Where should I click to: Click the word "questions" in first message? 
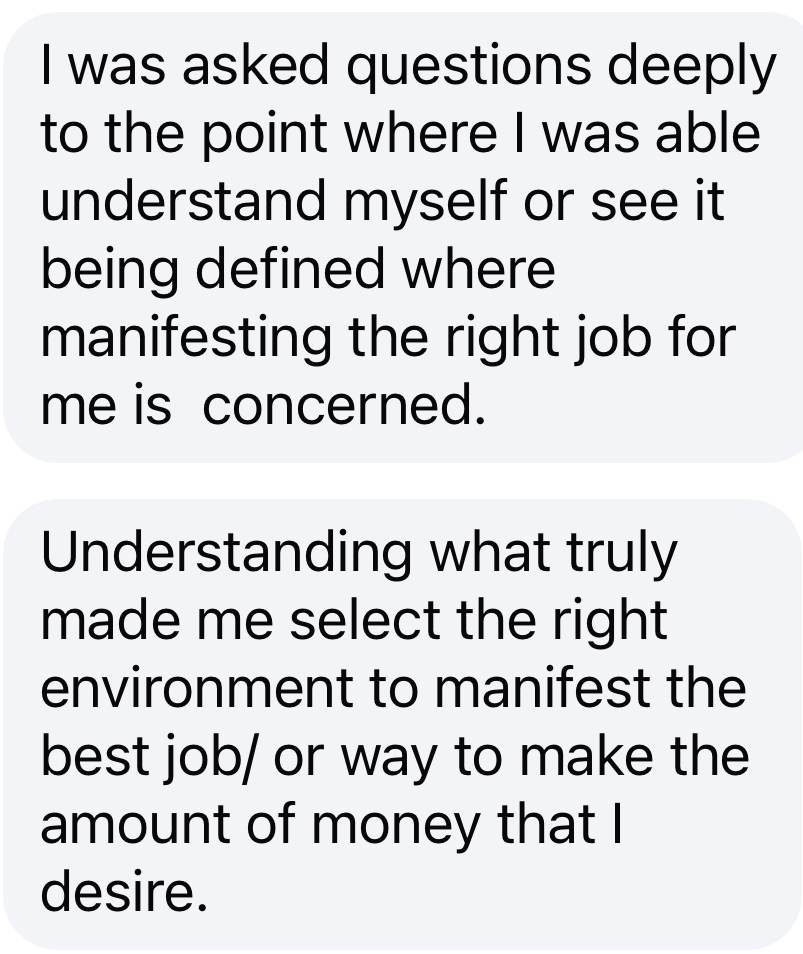468,68
